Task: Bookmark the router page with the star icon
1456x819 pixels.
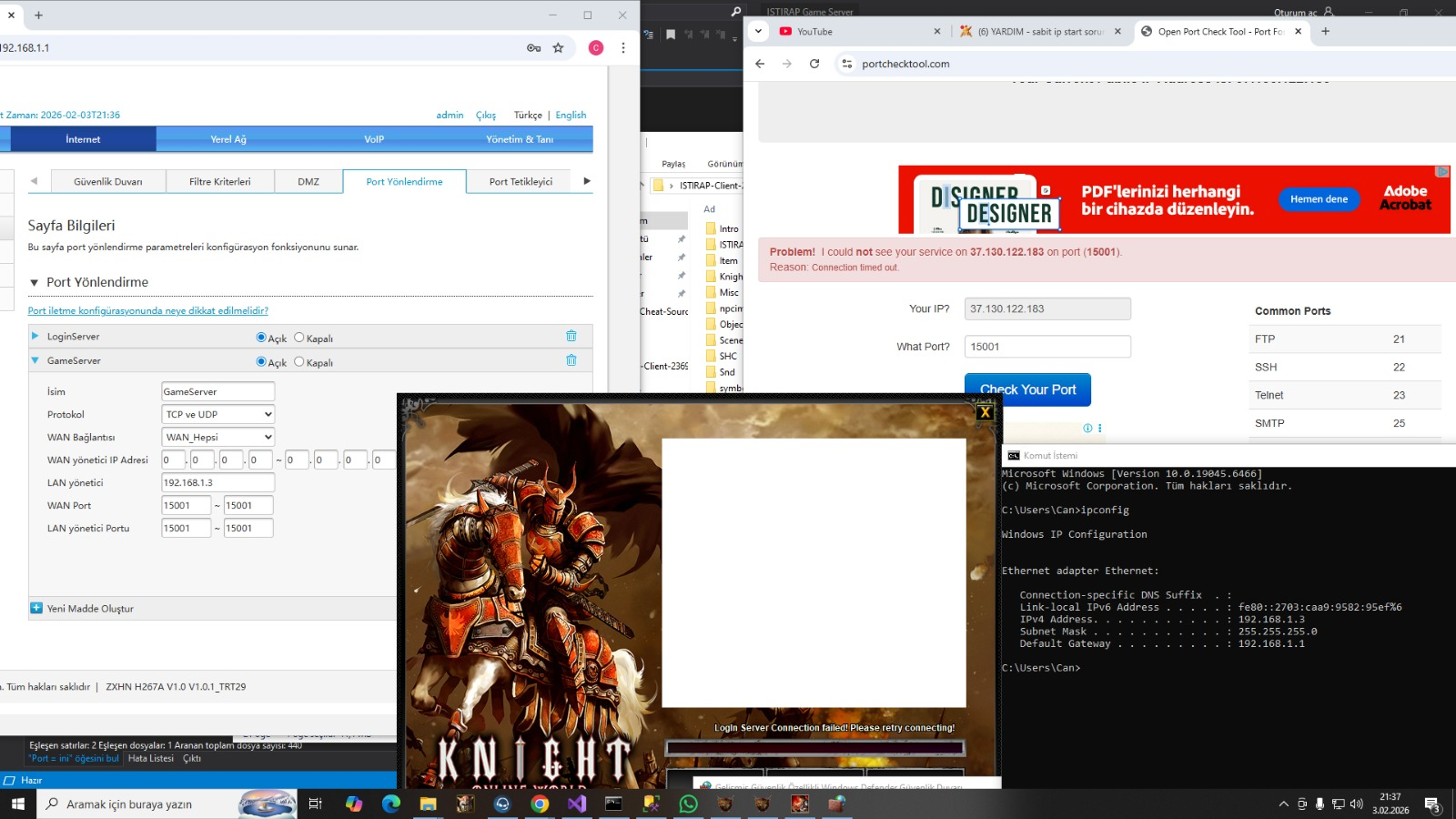Action: pos(558,48)
